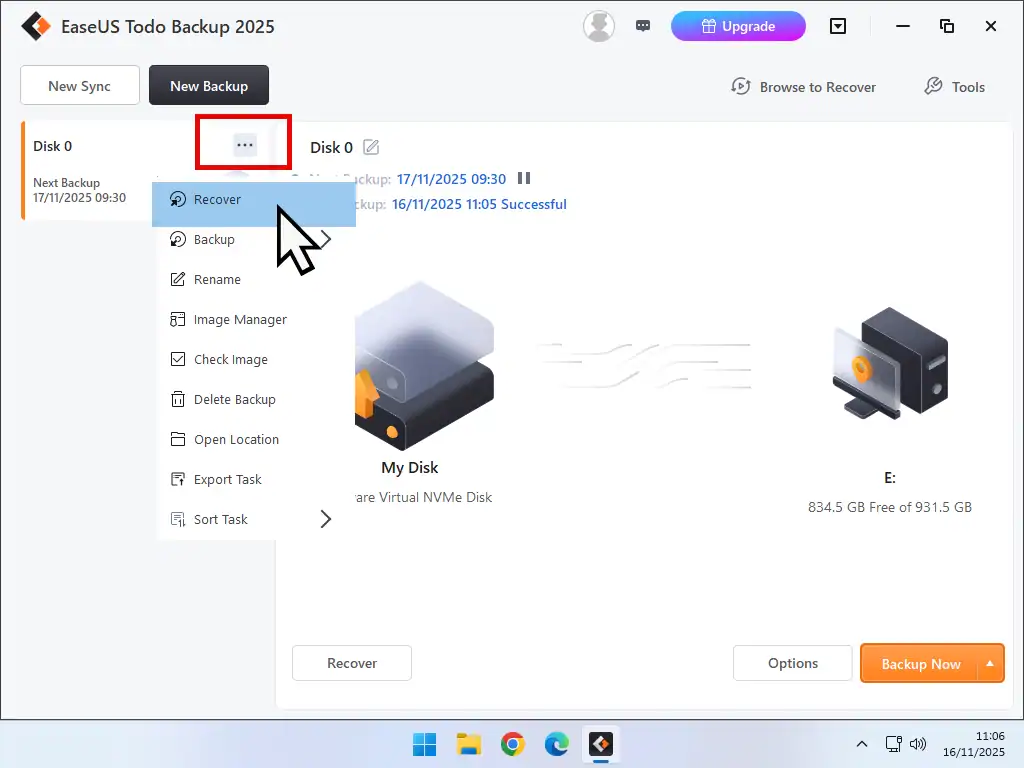The width and height of the screenshot is (1024, 768).
Task: Open the Windows Start menu
Action: (x=423, y=744)
